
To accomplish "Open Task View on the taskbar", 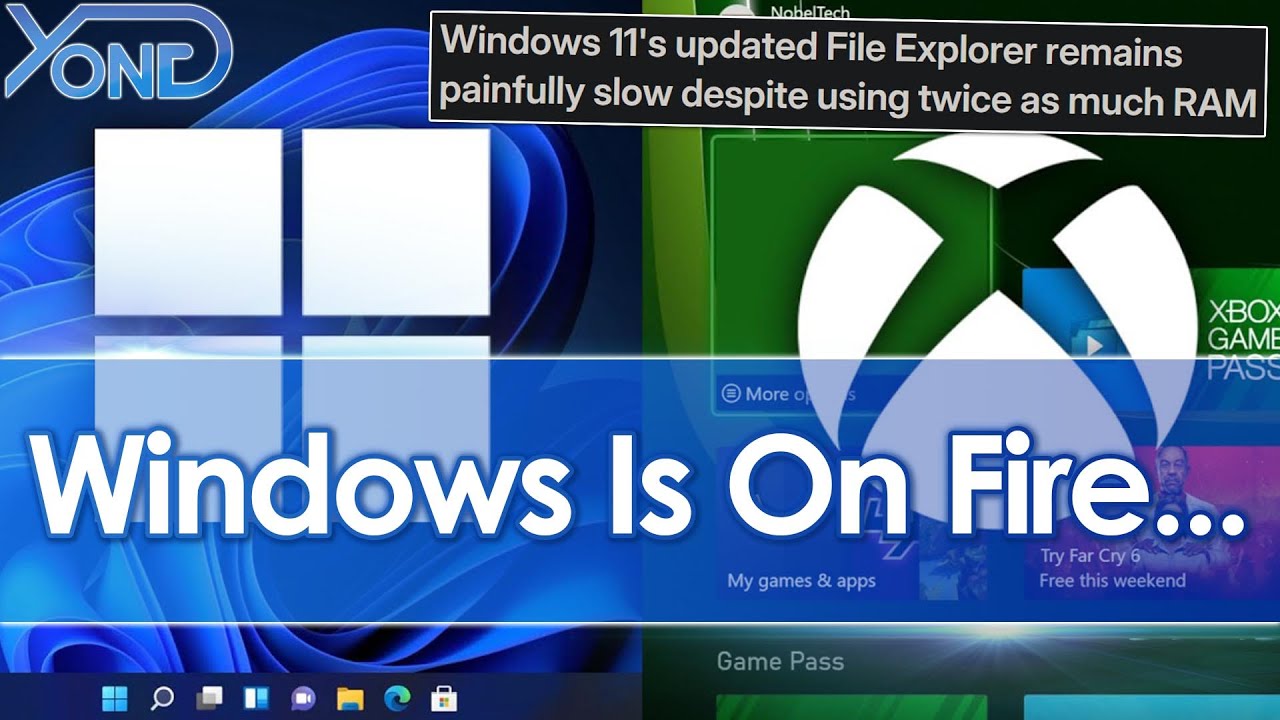I will 209,697.
